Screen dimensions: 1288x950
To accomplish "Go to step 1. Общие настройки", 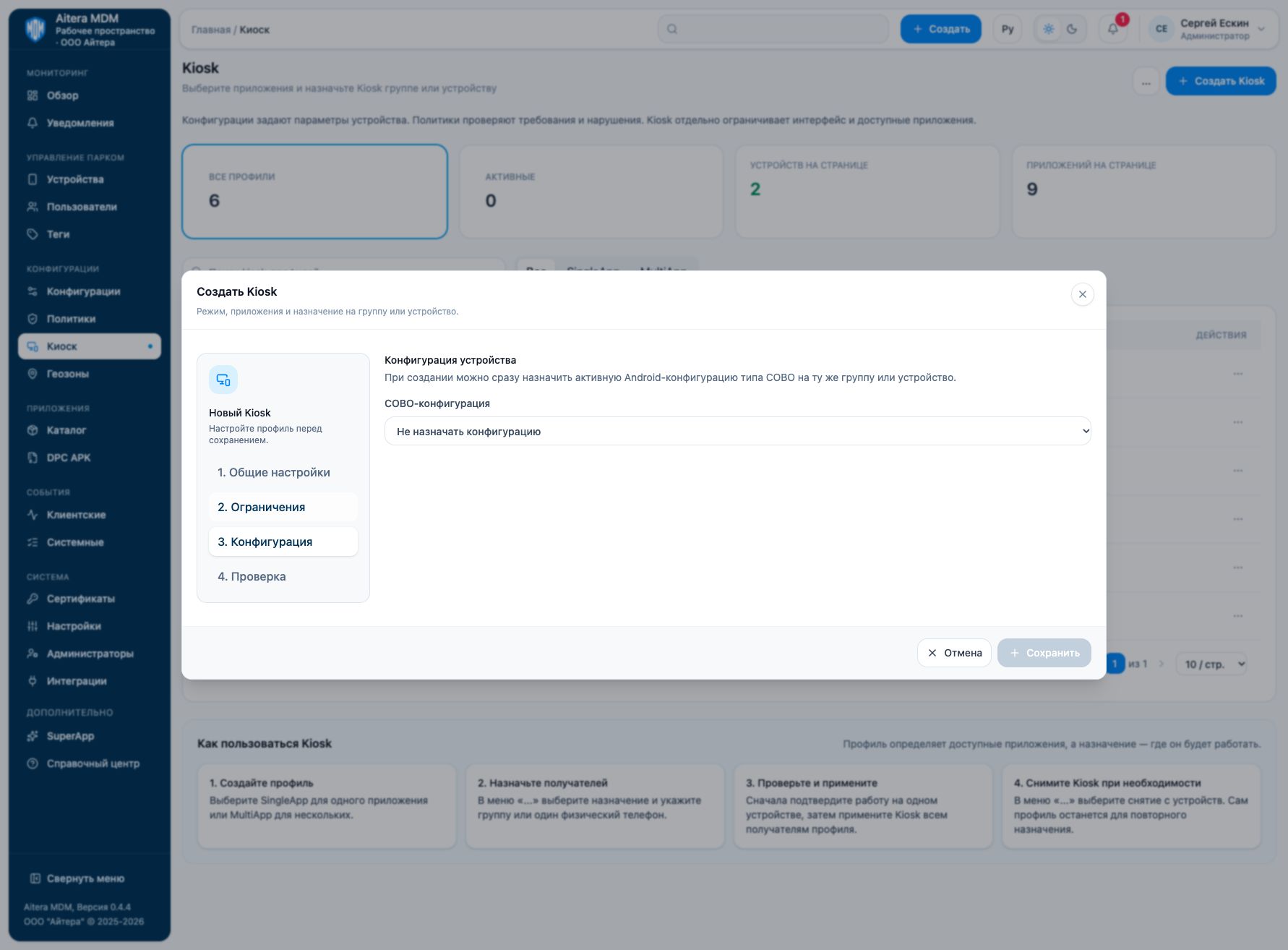I will [283, 472].
